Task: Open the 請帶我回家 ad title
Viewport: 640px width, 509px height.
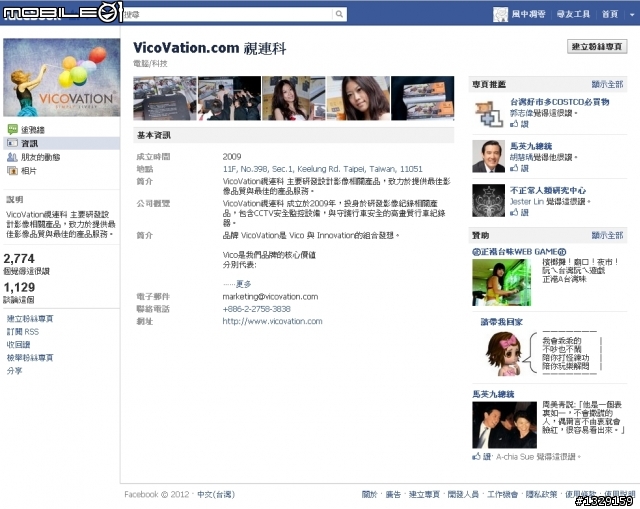Action: click(x=502, y=322)
